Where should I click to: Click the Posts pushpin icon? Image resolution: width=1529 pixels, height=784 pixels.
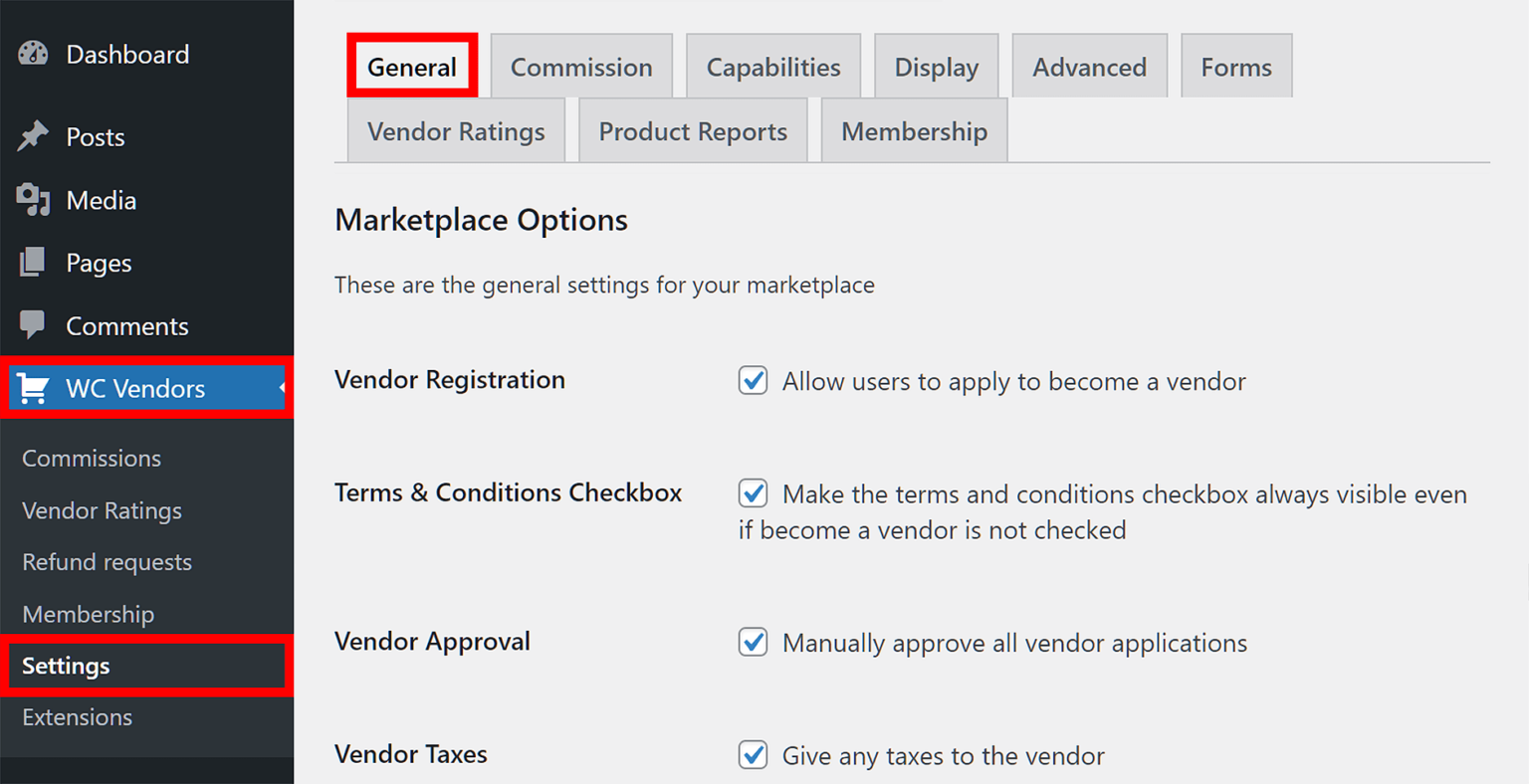click(33, 136)
